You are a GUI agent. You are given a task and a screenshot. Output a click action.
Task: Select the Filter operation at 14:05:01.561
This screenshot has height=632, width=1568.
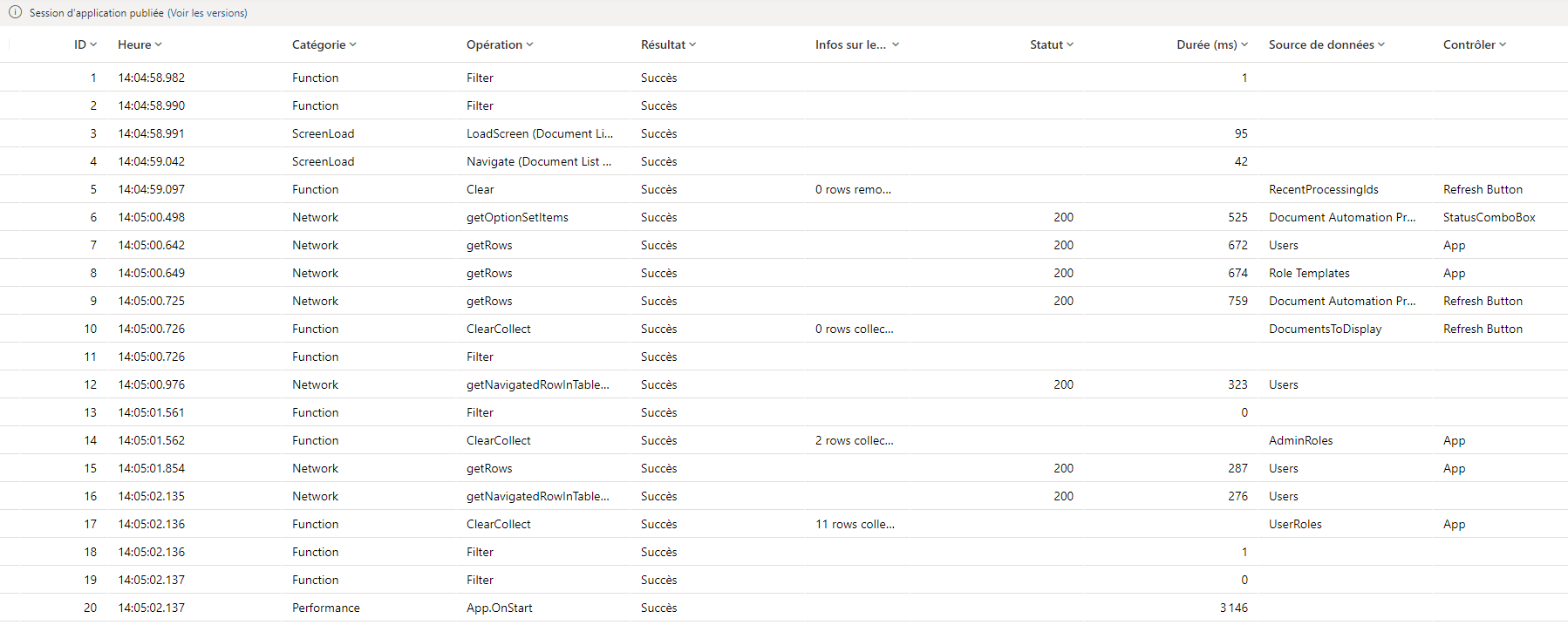click(481, 412)
